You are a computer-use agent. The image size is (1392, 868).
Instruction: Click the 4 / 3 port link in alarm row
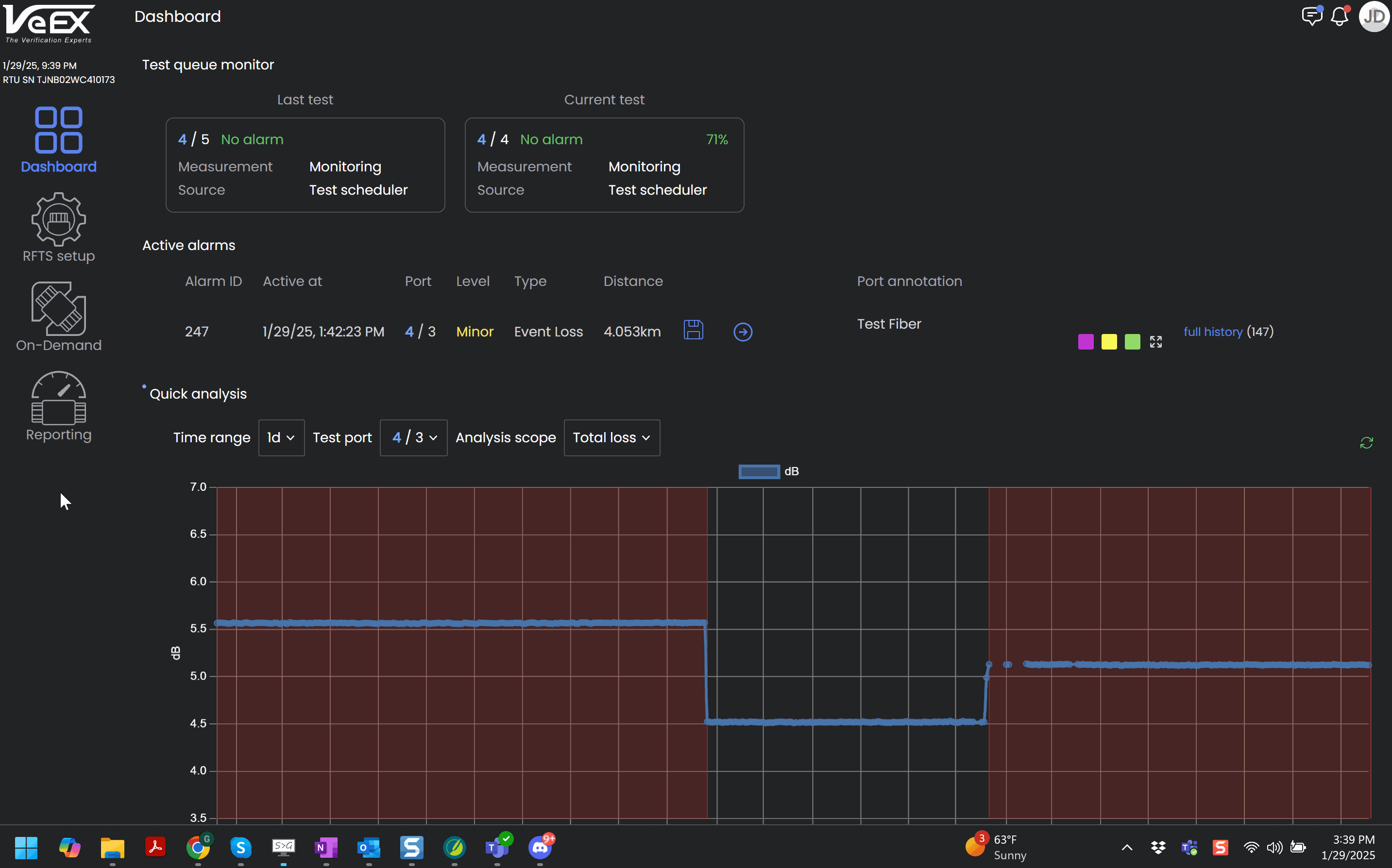(420, 332)
